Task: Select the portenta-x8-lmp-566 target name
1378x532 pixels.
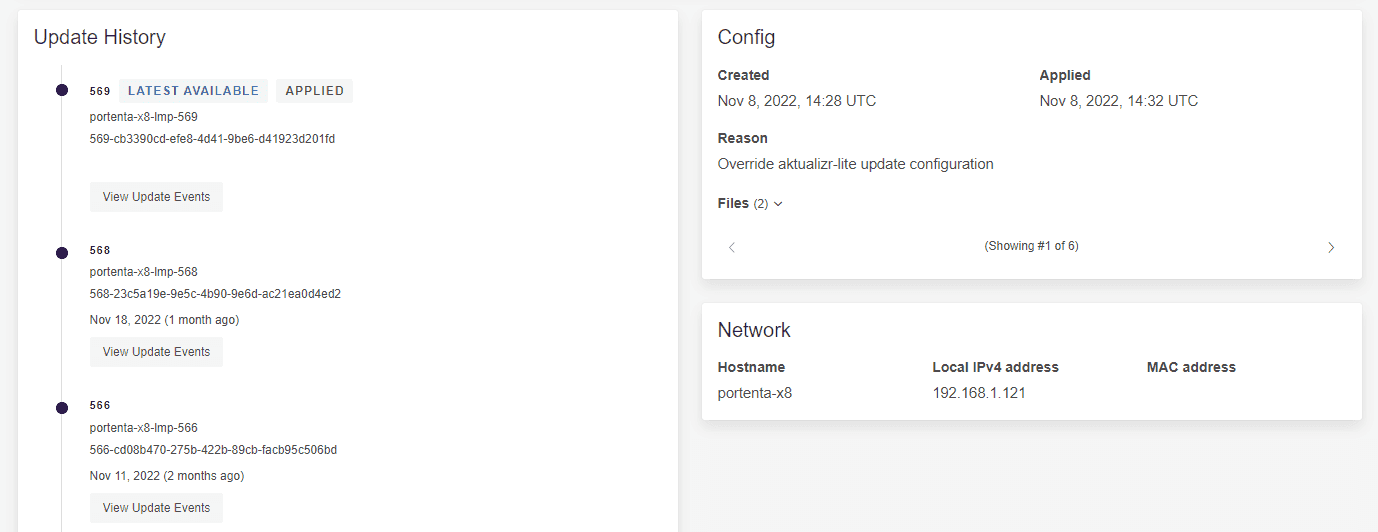Action: click(x=143, y=428)
